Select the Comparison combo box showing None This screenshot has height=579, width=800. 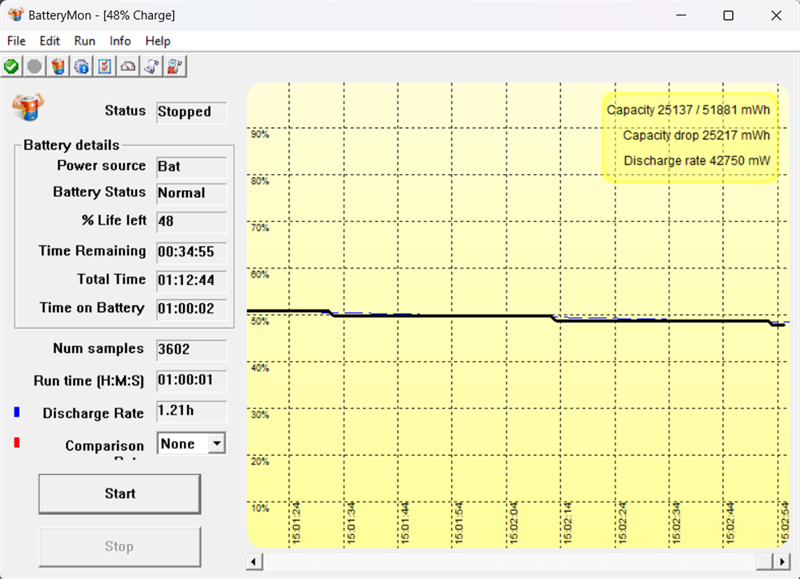point(191,443)
